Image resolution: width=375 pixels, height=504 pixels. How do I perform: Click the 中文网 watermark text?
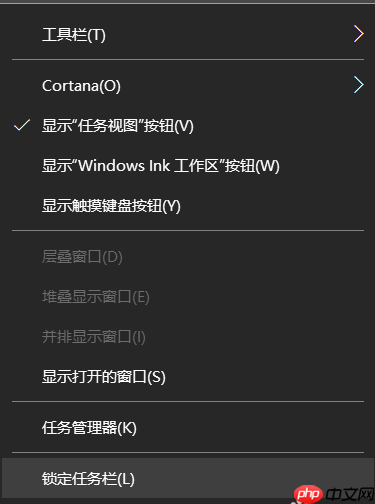[x=350, y=495]
